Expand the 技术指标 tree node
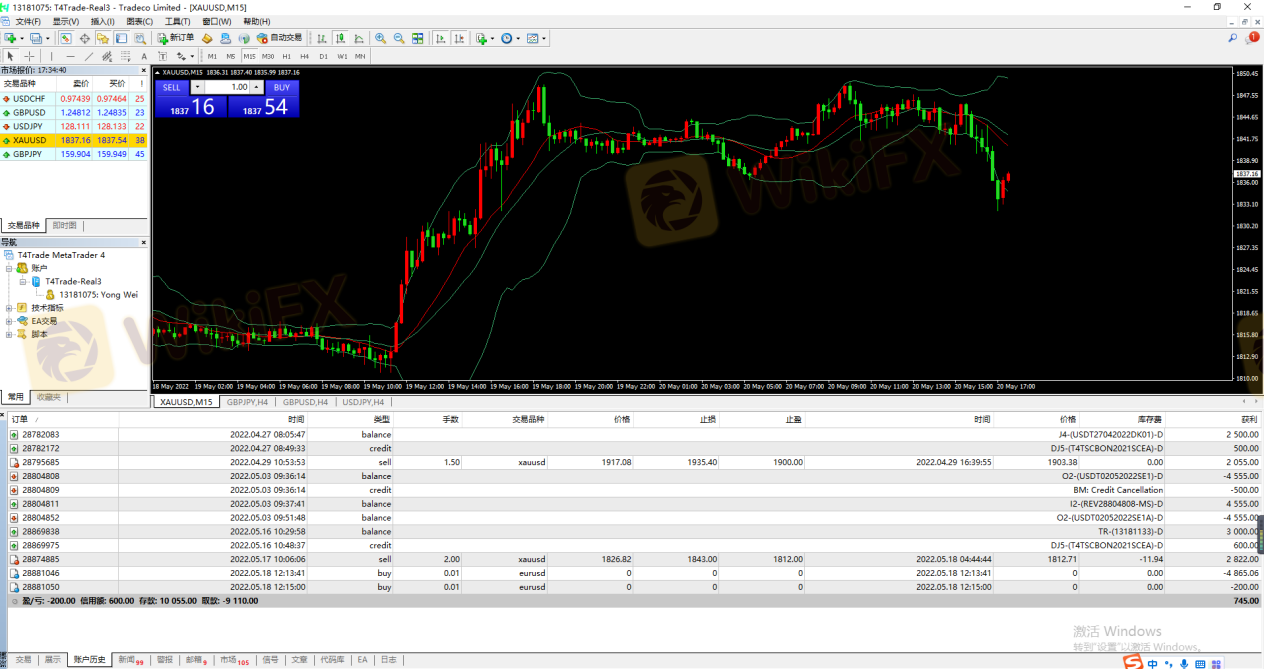Image resolution: width=1264 pixels, height=669 pixels. tap(9, 308)
